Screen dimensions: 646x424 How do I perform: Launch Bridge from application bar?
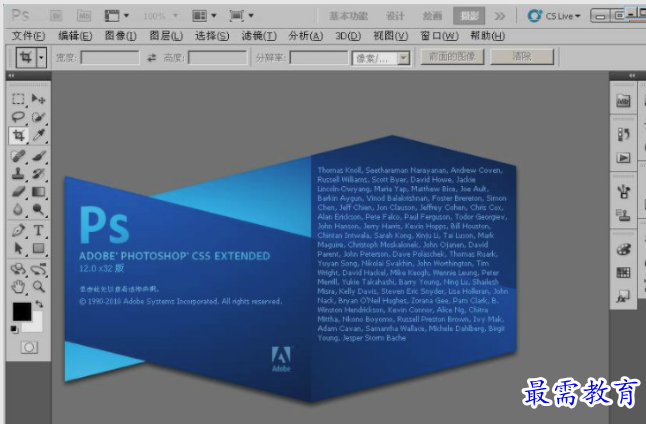pyautogui.click(x=56, y=16)
